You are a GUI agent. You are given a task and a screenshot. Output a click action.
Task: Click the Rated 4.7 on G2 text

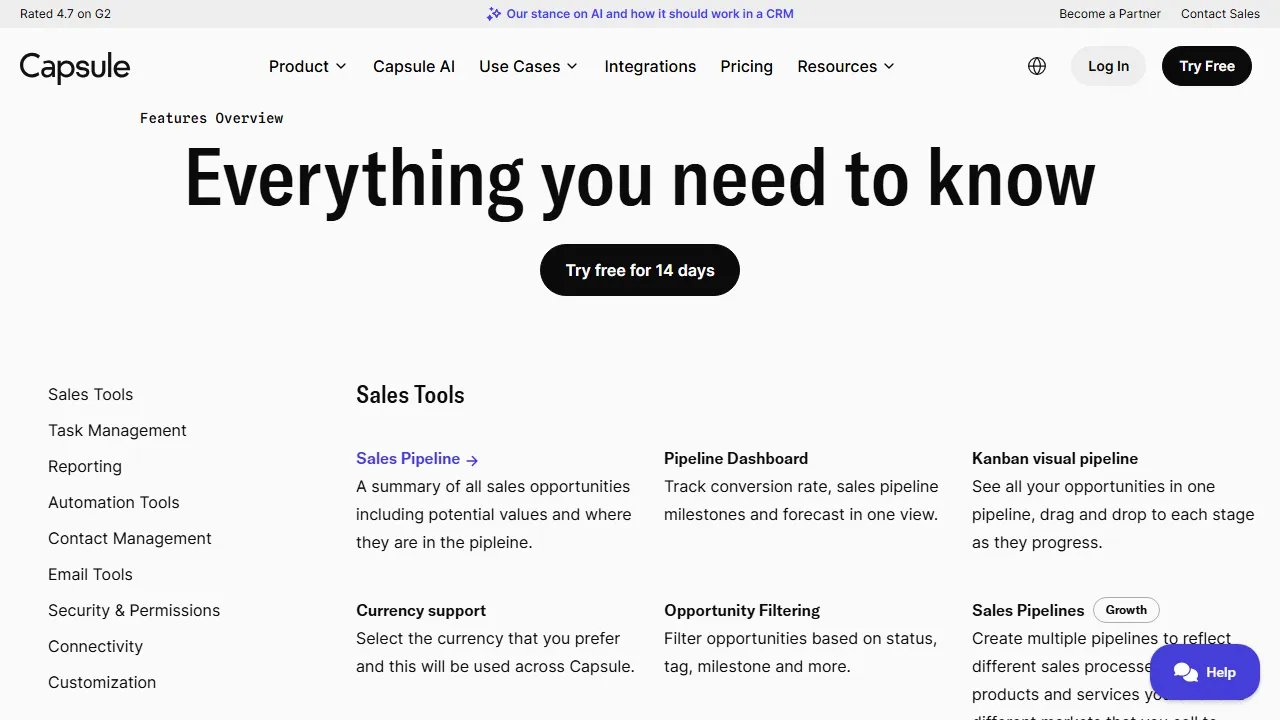click(x=65, y=14)
